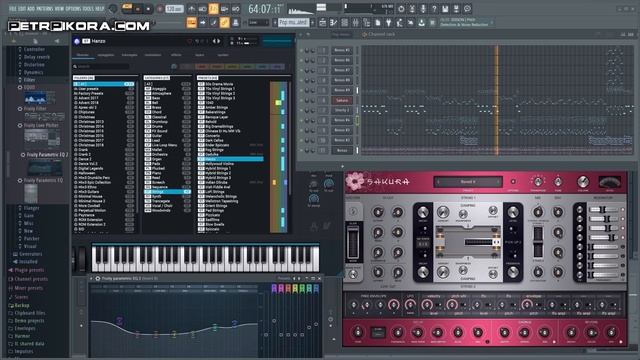Open the OPTIONS menu
The width and height of the screenshot is (640, 360).
(73, 9)
